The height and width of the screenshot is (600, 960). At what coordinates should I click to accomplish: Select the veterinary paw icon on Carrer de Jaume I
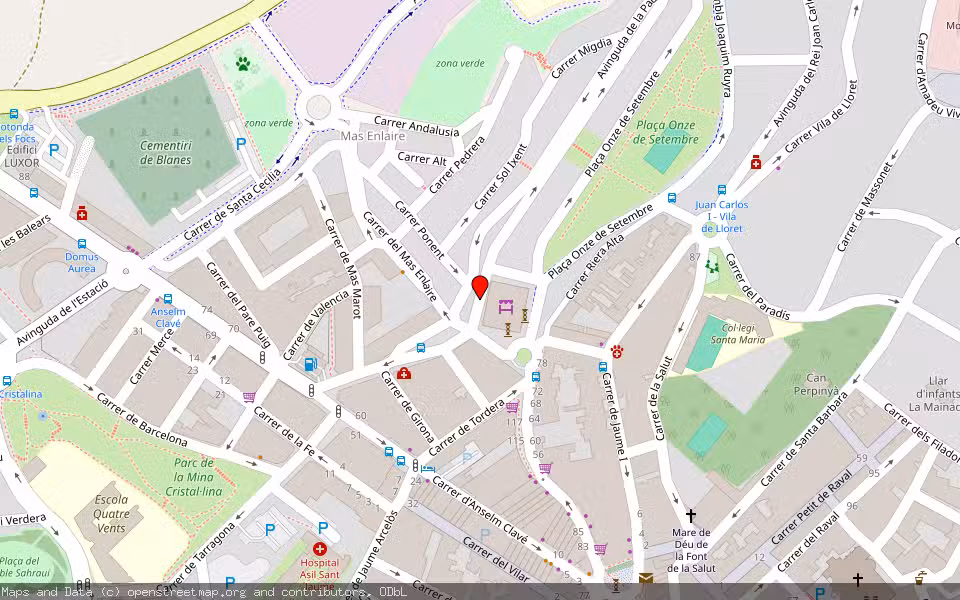(x=616, y=352)
